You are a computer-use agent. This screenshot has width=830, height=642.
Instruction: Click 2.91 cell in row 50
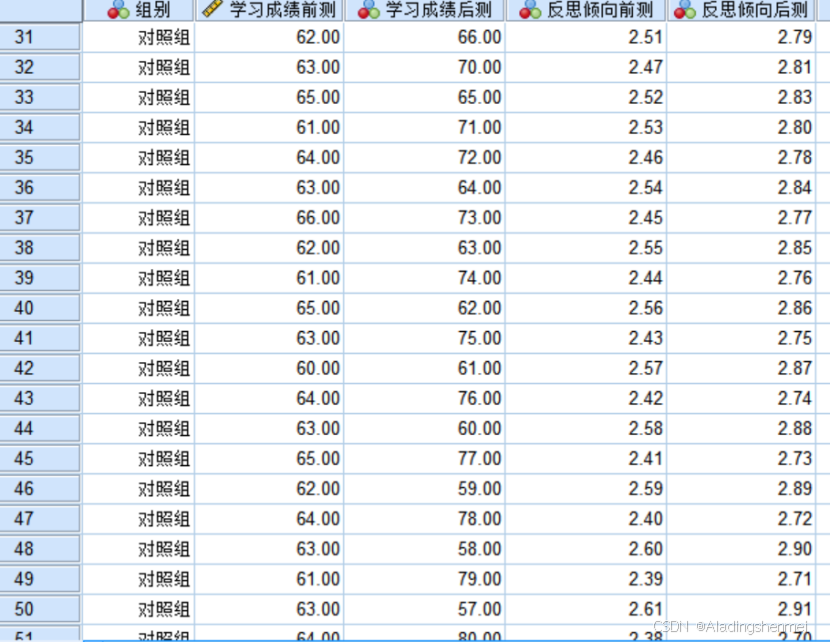pos(742,609)
